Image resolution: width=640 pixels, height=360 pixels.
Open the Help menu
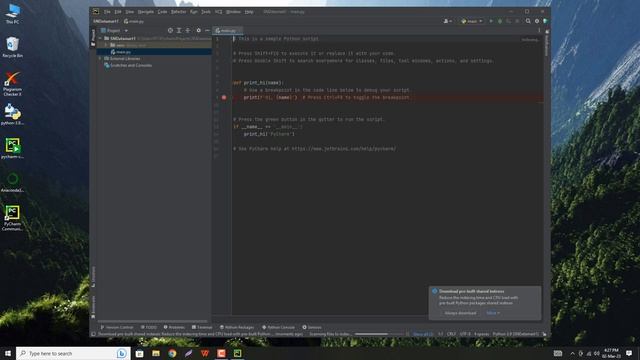(249, 12)
